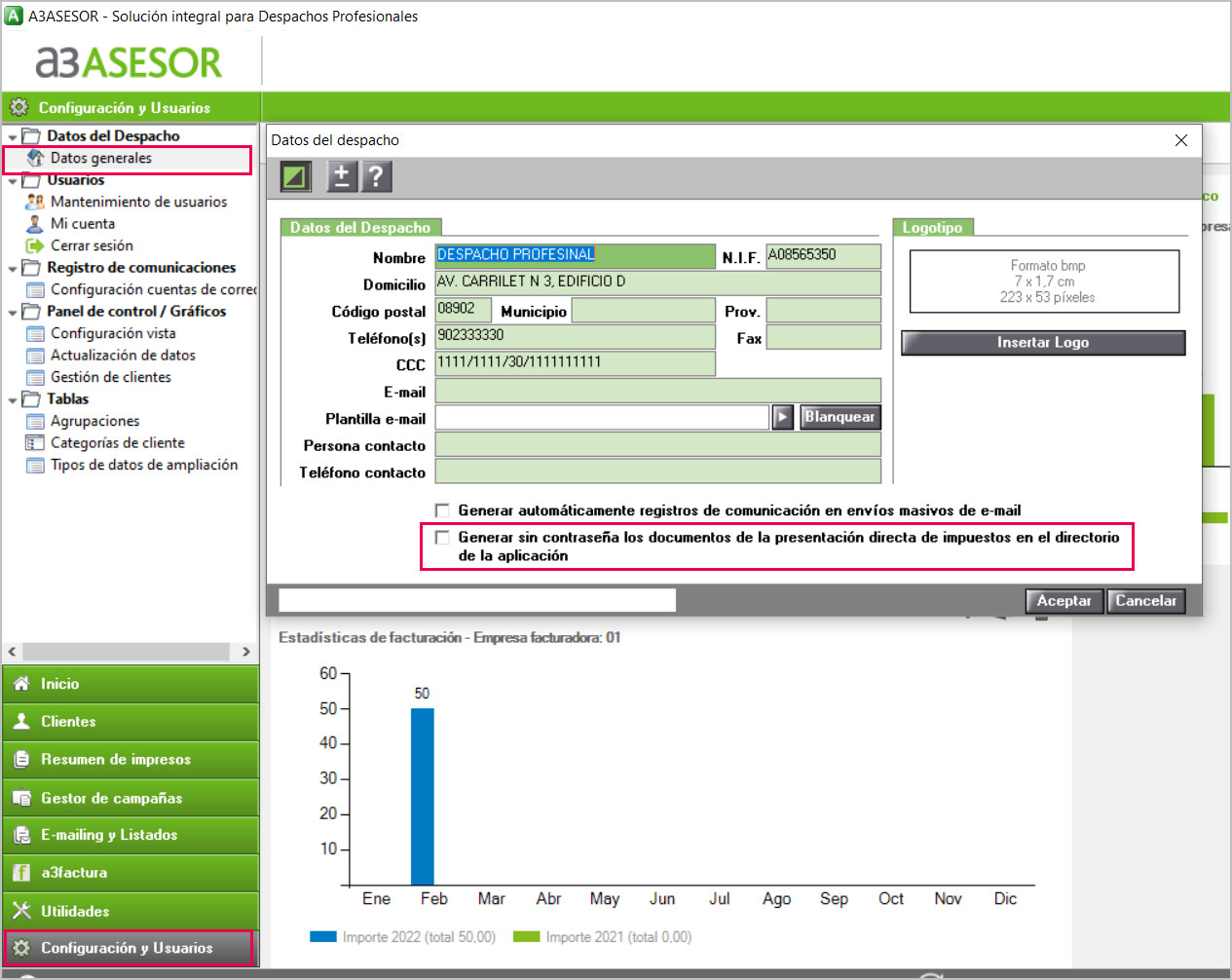Click the Utilidades tools icon
1232x980 pixels.
click(21, 911)
